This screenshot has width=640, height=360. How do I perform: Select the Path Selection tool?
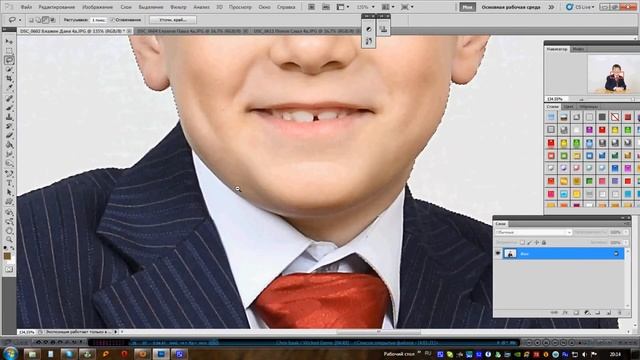pos(9,193)
